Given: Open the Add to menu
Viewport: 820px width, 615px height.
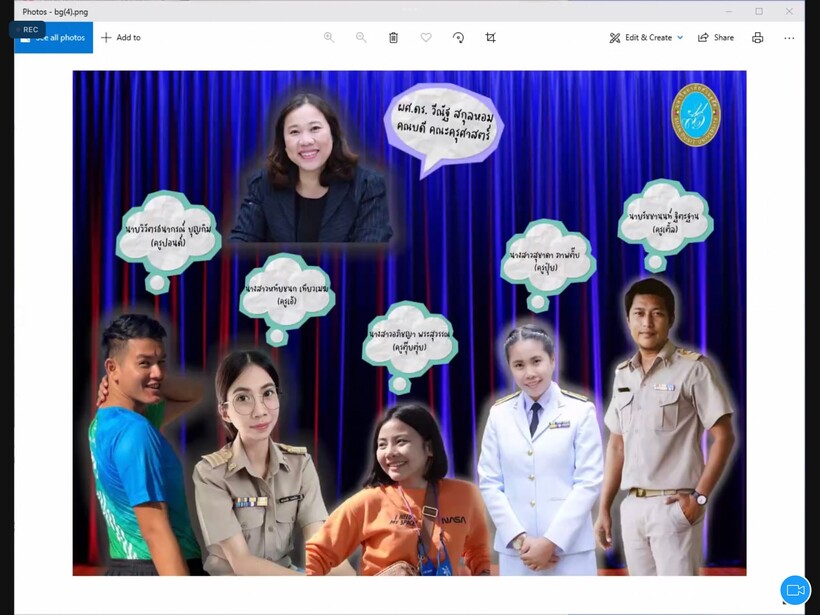Looking at the screenshot, I should pos(121,38).
